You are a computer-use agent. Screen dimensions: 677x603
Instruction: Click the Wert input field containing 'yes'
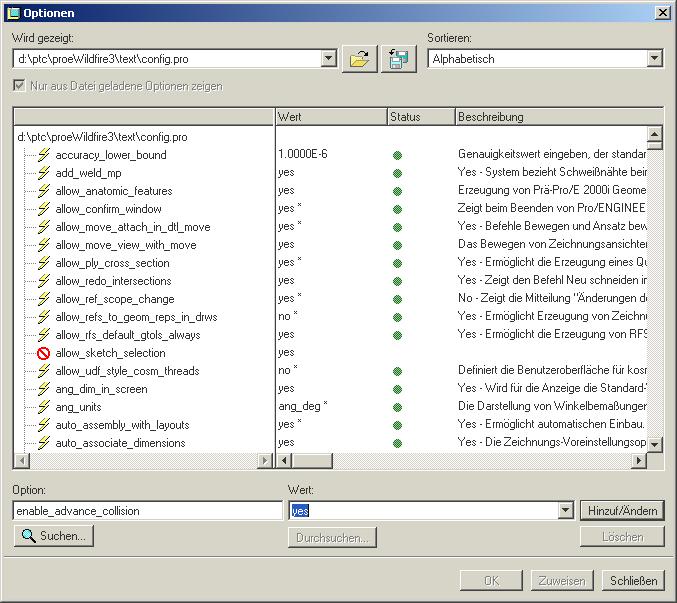tap(424, 511)
